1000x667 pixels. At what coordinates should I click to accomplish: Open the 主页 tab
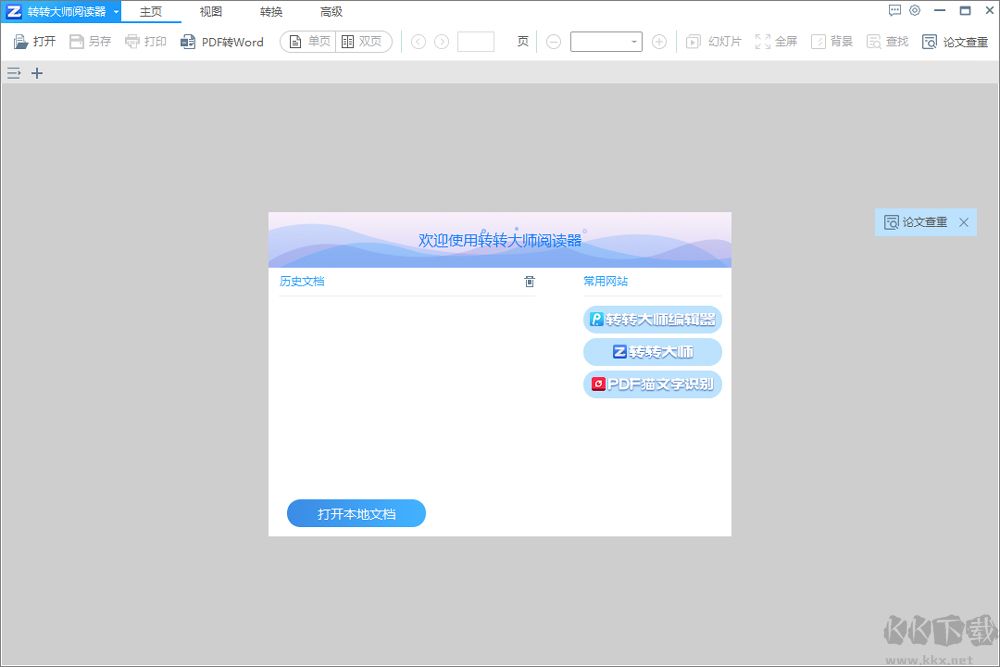pos(151,11)
